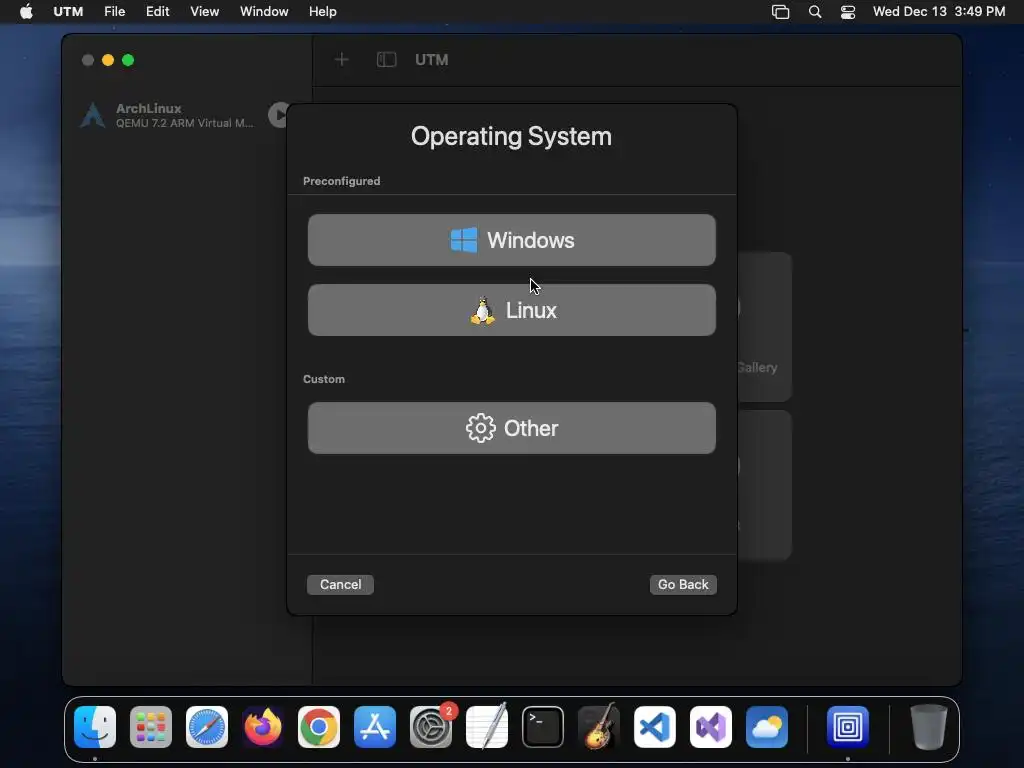
Task: Open Visual Studio from the Dock
Action: tap(711, 727)
